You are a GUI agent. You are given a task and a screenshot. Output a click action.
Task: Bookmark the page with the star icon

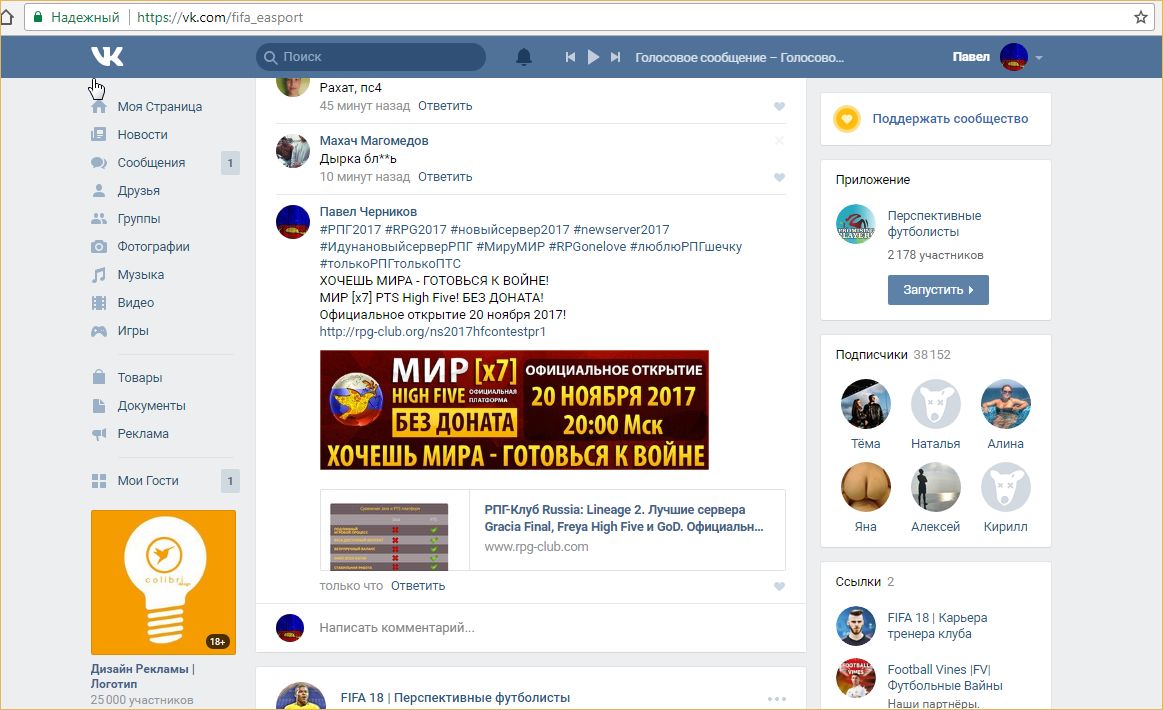[1141, 17]
